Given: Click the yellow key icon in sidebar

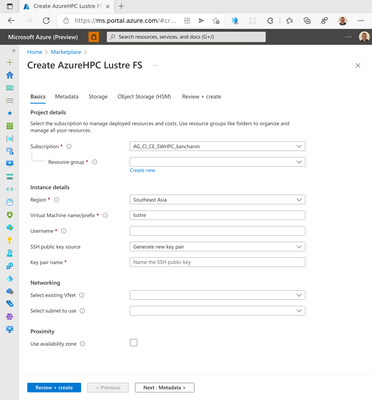Looking at the screenshot, I should tap(10, 240).
